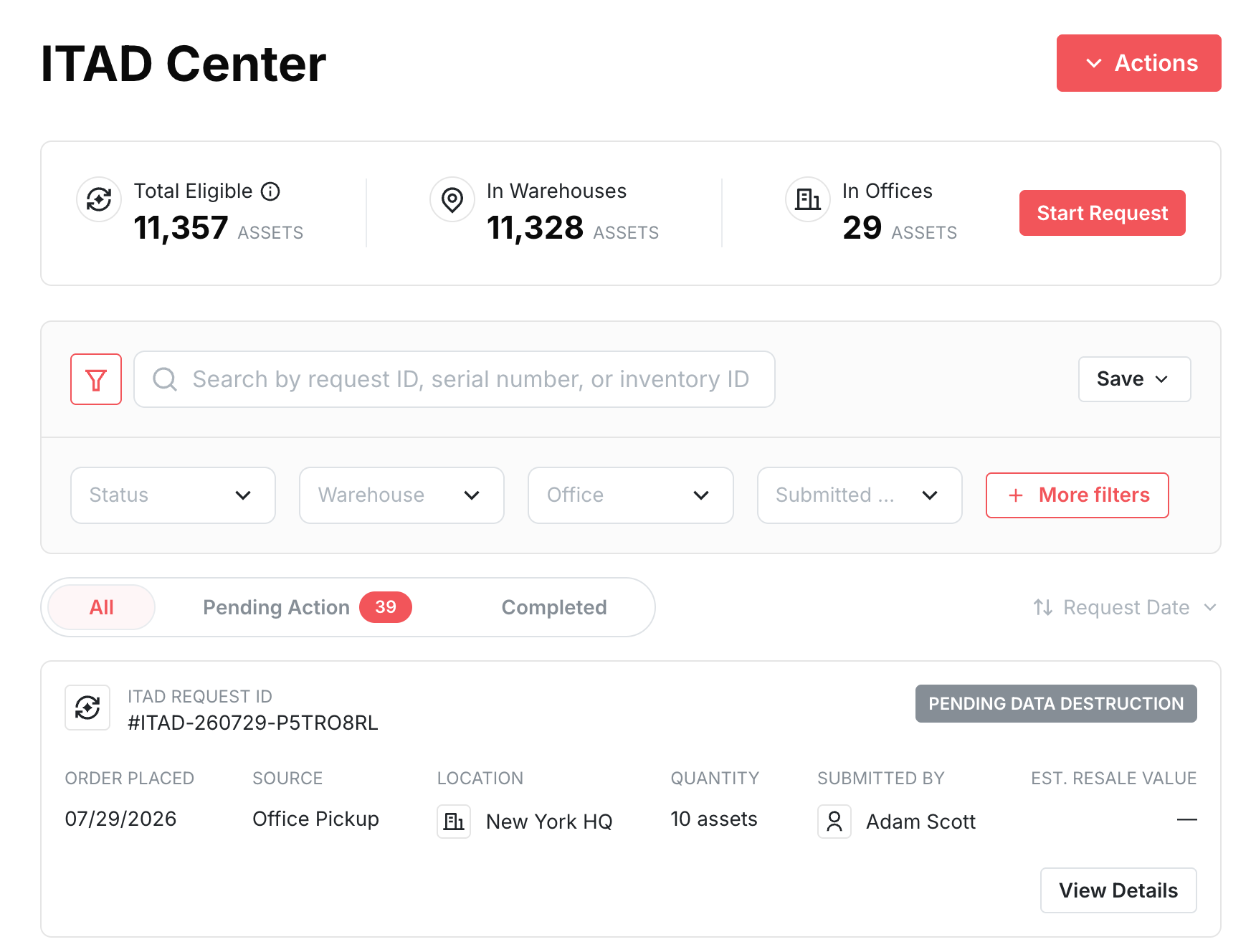Switch to the Completed tab

[554, 607]
